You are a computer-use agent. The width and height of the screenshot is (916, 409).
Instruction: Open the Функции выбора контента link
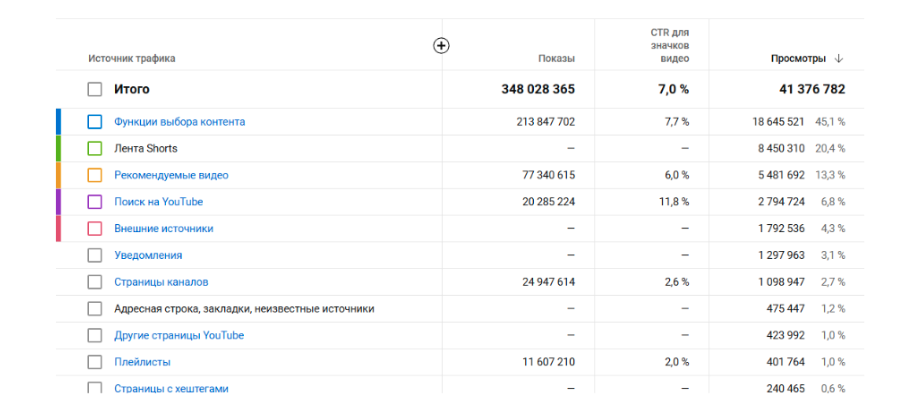coord(179,122)
